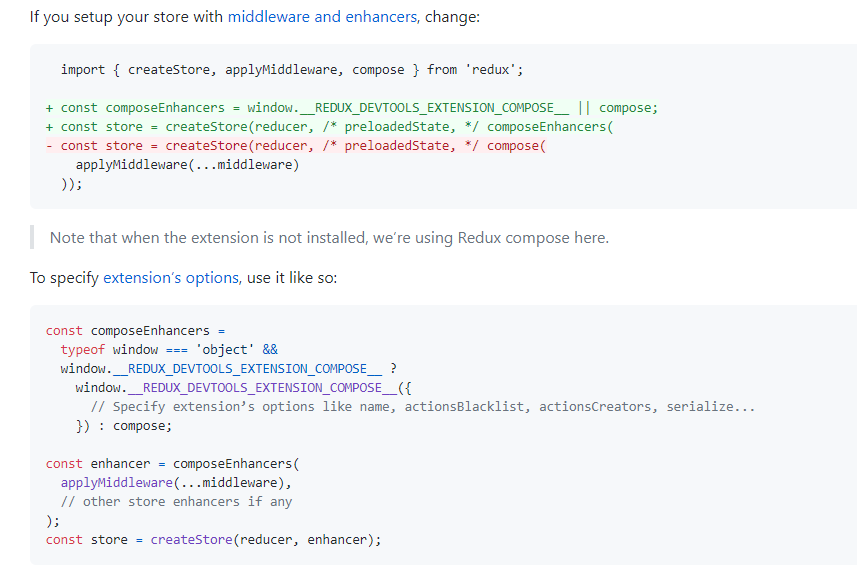Screen dimensions: 857x565
Task: Click 'applyMiddleware(...middleware),' in the second code block
Action: coord(177,483)
